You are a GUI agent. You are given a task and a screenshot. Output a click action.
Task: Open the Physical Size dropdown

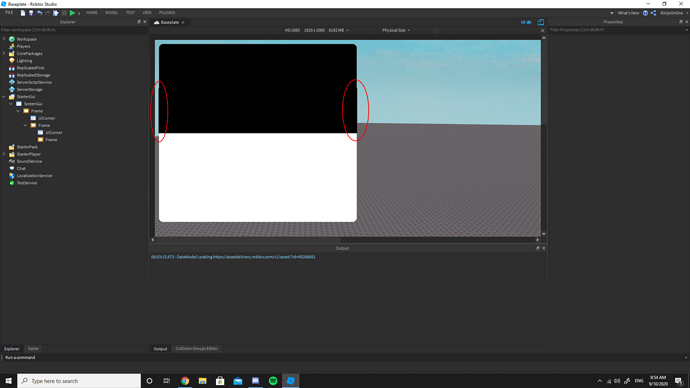pyautogui.click(x=396, y=30)
